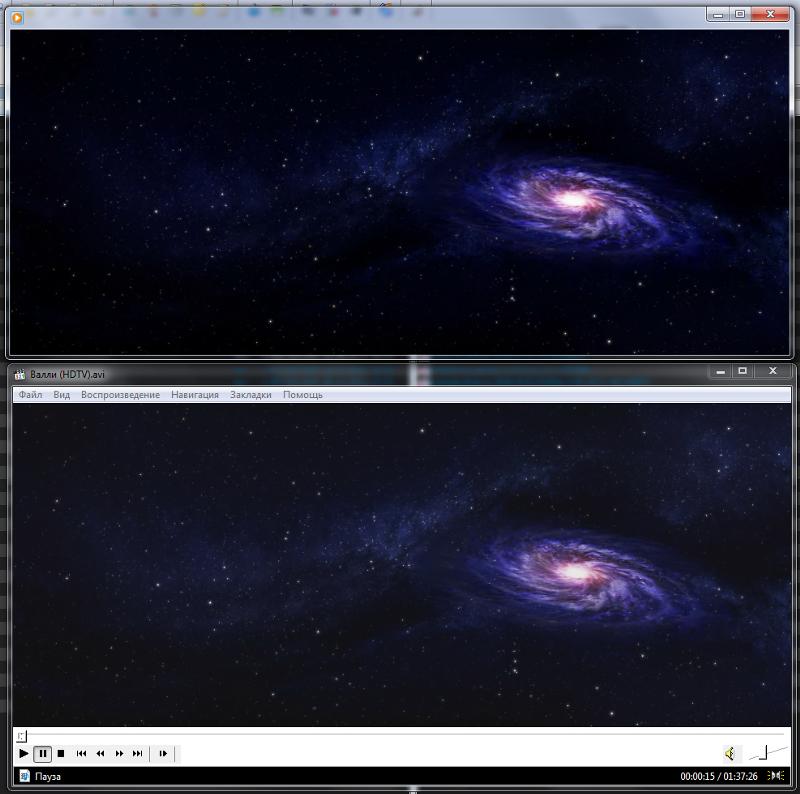
Task: Expand the Закладки menu
Action: click(x=251, y=395)
